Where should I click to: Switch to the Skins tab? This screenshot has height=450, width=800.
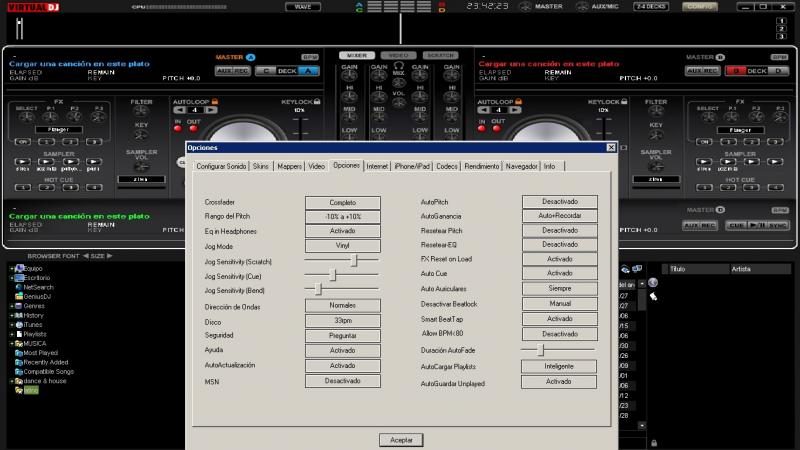point(261,165)
